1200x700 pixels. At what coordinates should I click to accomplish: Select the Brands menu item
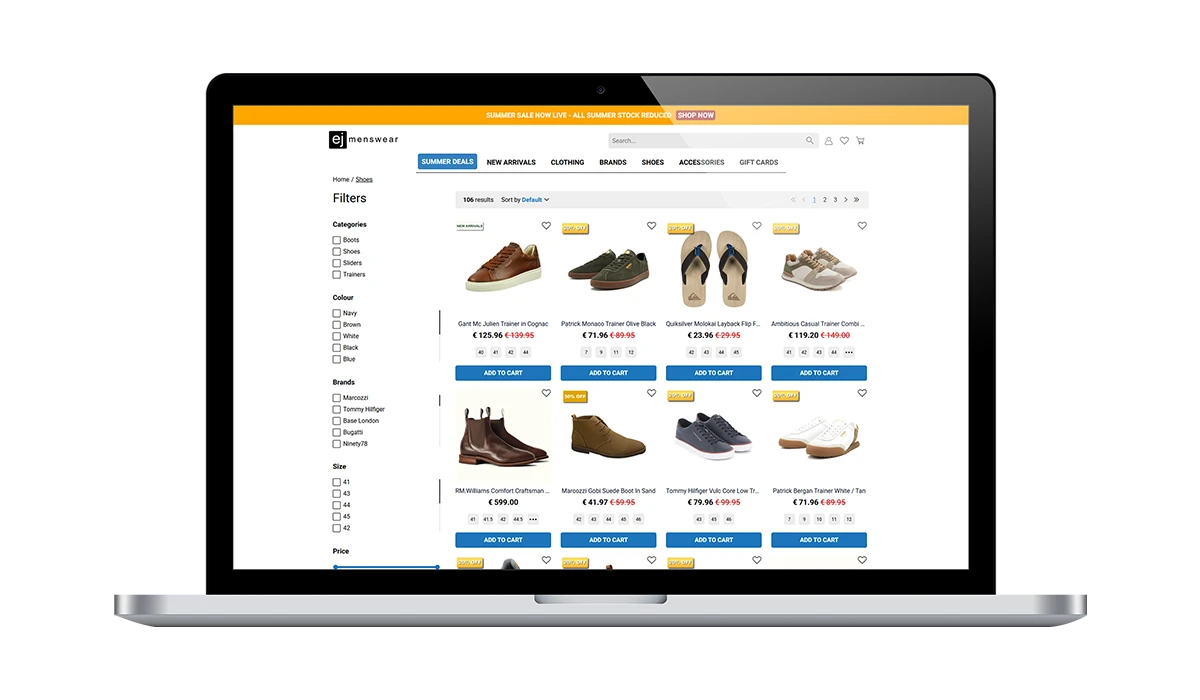(x=613, y=162)
